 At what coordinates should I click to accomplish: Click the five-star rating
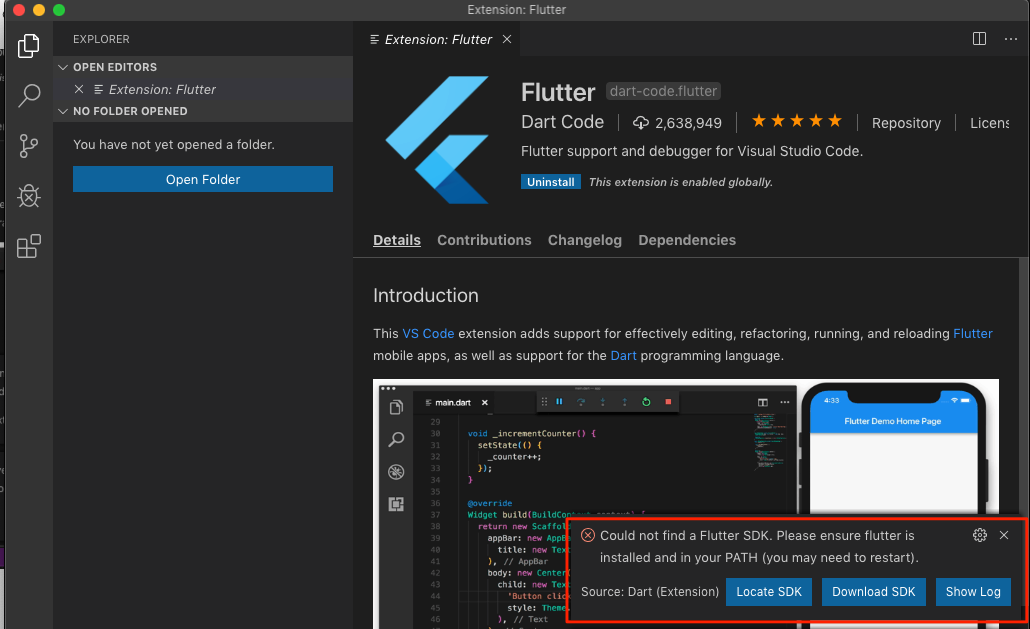point(797,121)
